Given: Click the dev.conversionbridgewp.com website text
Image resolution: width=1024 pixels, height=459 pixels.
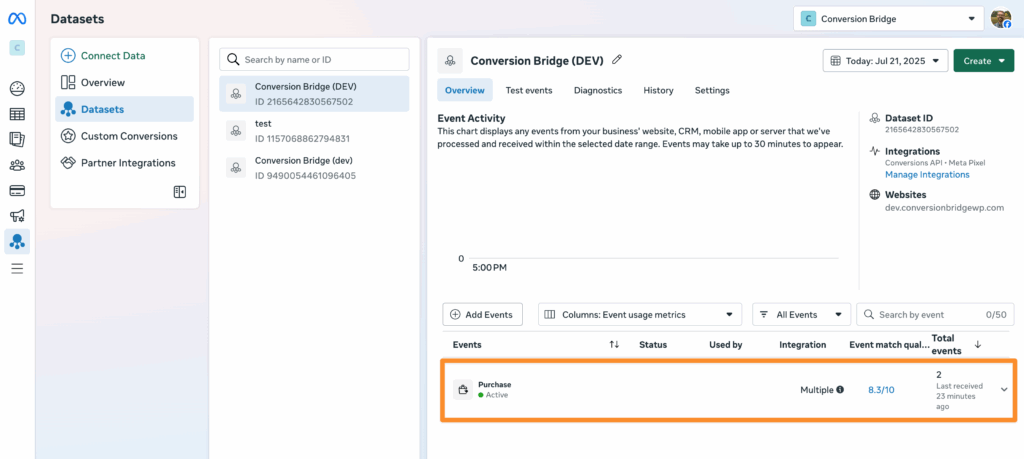Looking at the screenshot, I should pos(944,208).
